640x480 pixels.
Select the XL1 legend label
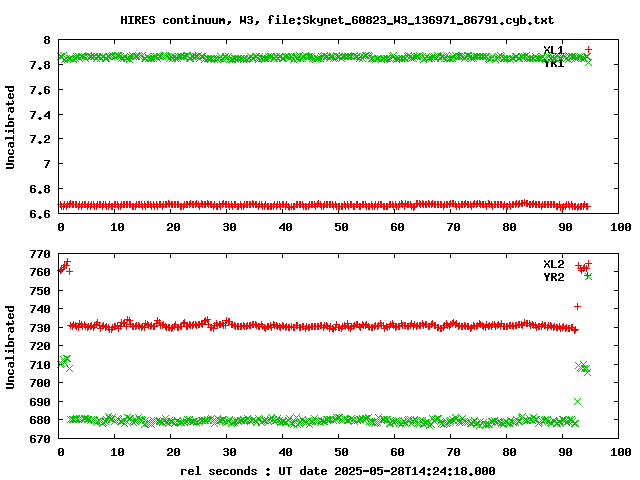point(553,50)
